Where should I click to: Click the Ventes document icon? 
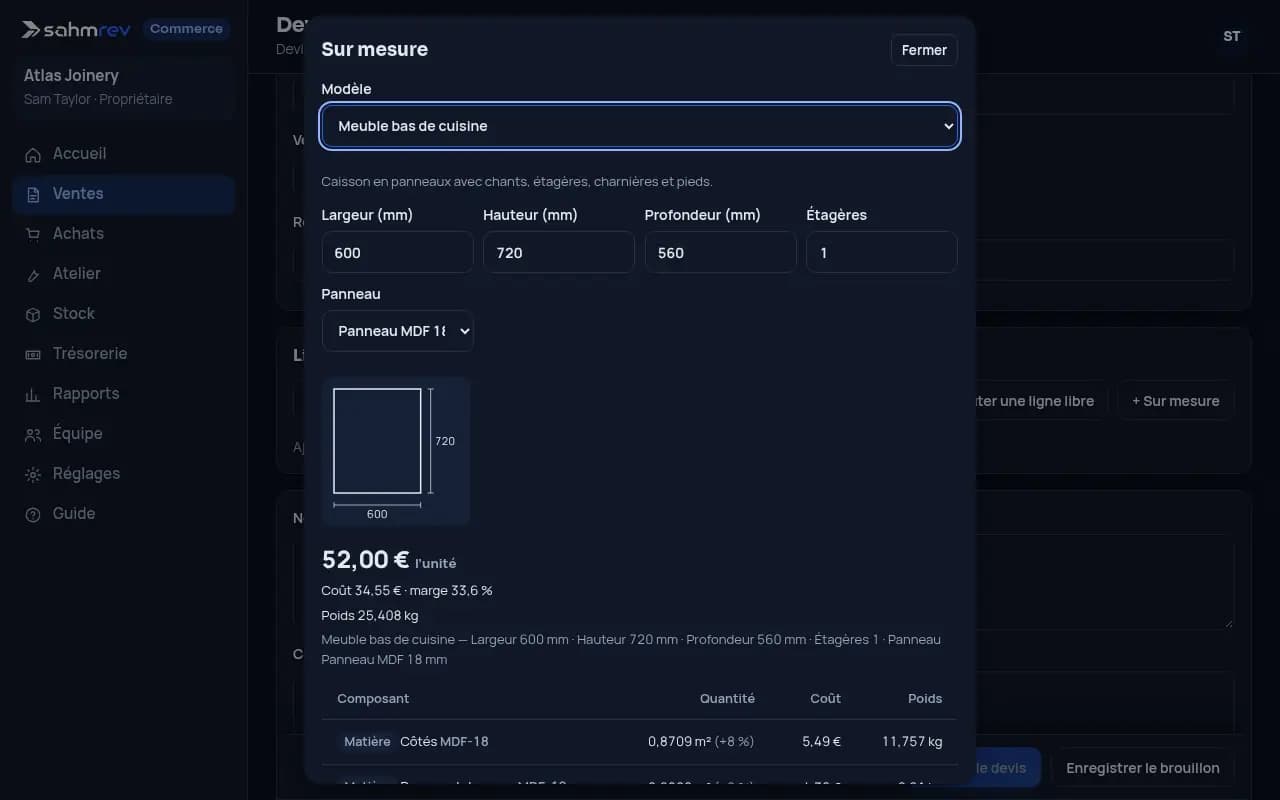click(x=33, y=194)
